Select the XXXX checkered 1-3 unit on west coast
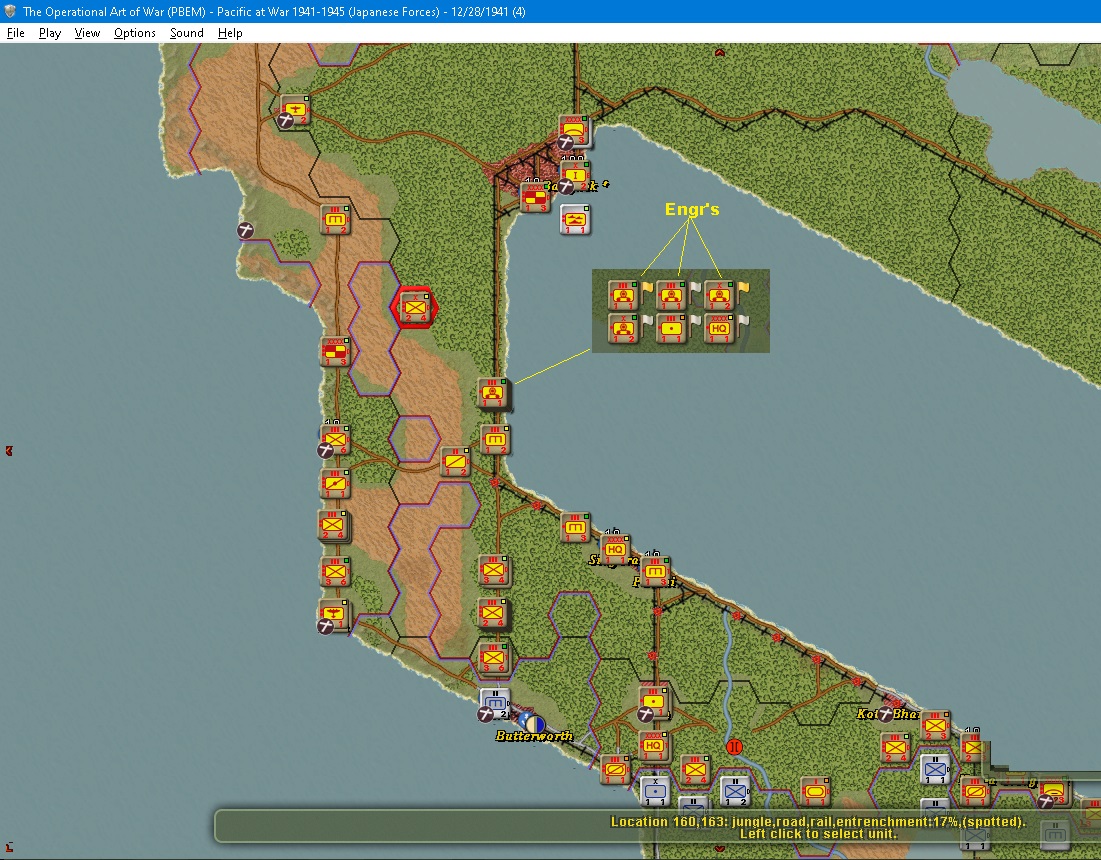The image size is (1101, 860). tap(336, 352)
